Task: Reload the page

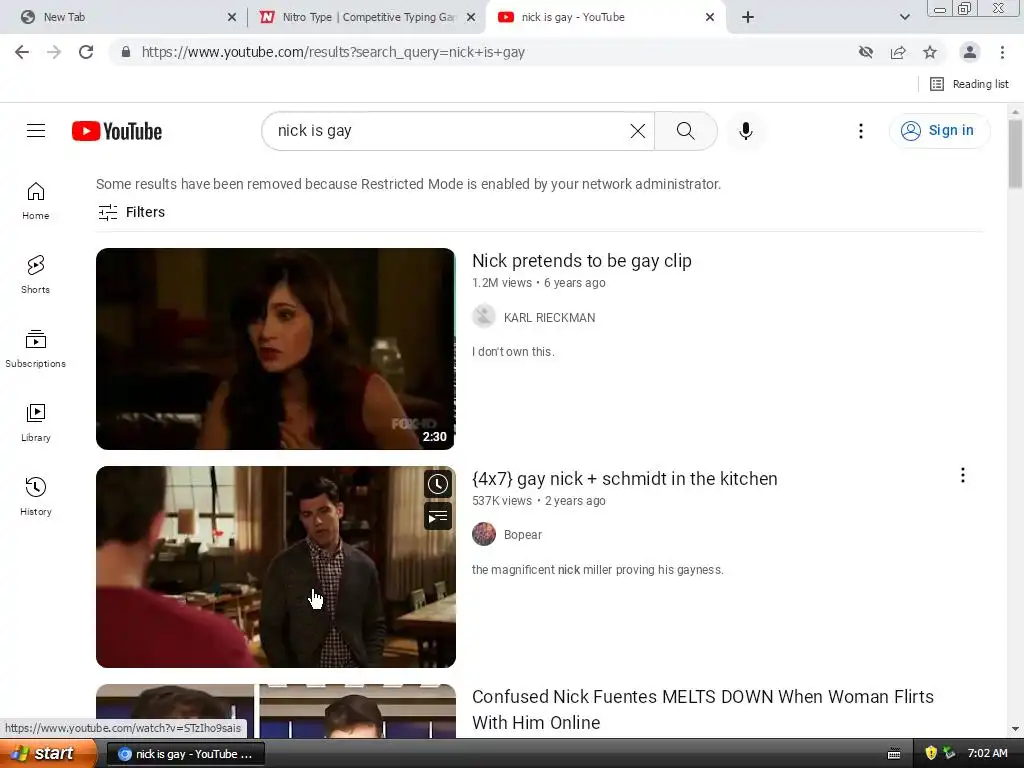Action: (86, 52)
